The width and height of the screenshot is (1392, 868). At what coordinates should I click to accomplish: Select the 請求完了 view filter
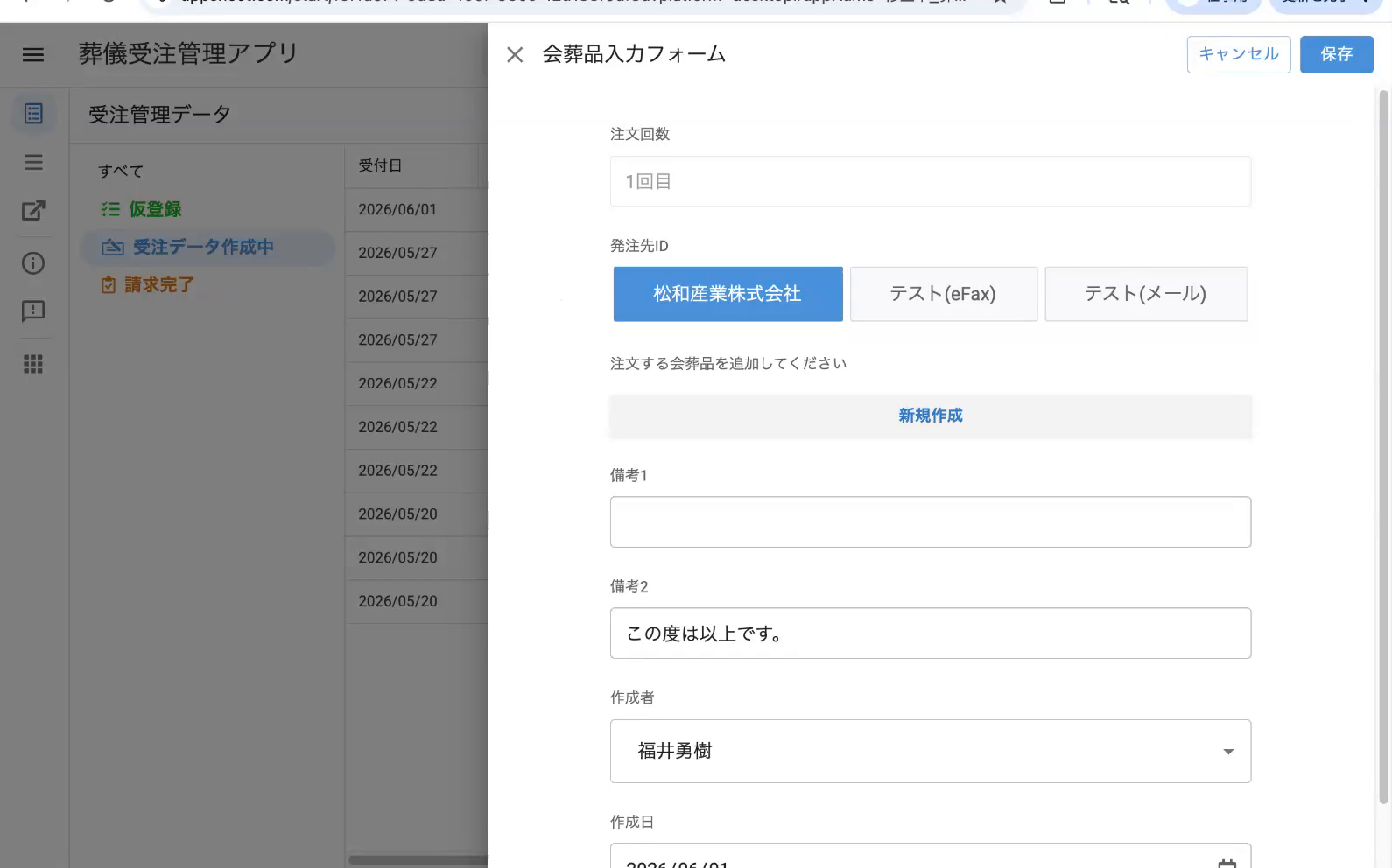[x=158, y=285]
